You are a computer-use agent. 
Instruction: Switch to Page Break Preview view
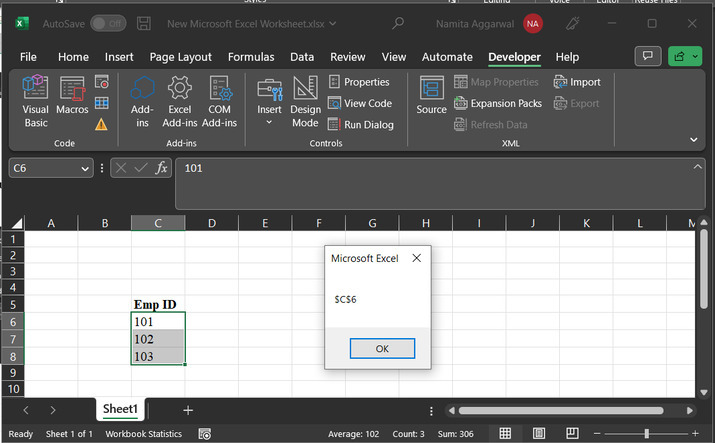(571, 434)
